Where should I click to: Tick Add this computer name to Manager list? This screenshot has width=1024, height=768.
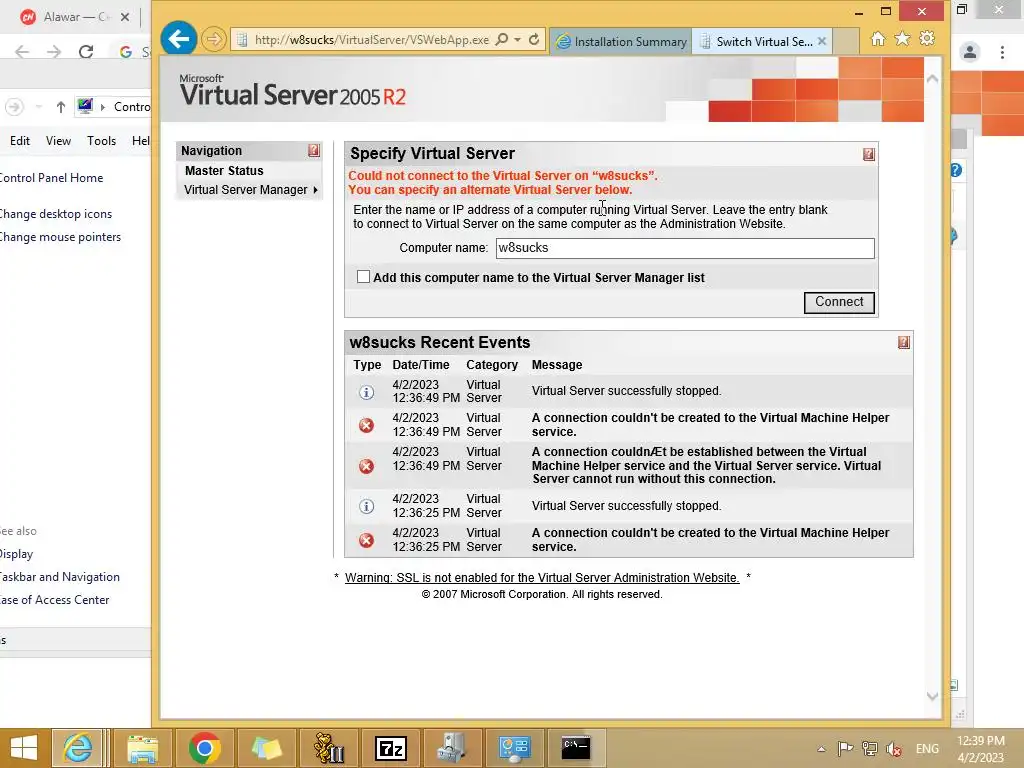coord(363,277)
